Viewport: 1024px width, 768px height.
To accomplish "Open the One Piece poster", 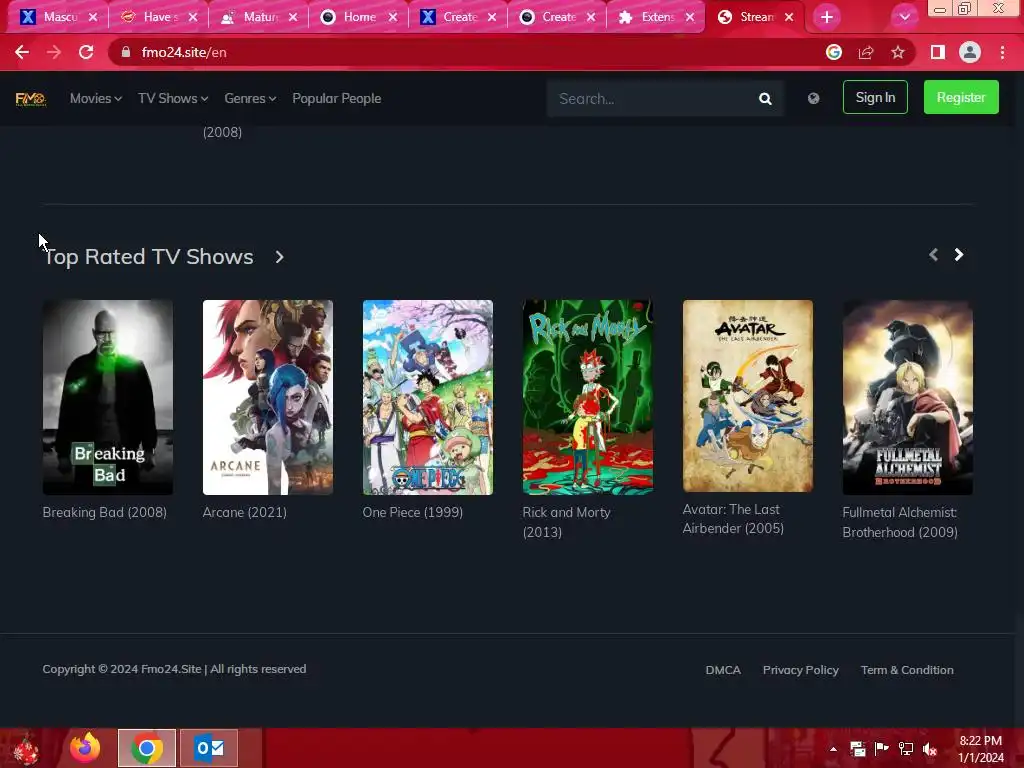I will click(428, 397).
